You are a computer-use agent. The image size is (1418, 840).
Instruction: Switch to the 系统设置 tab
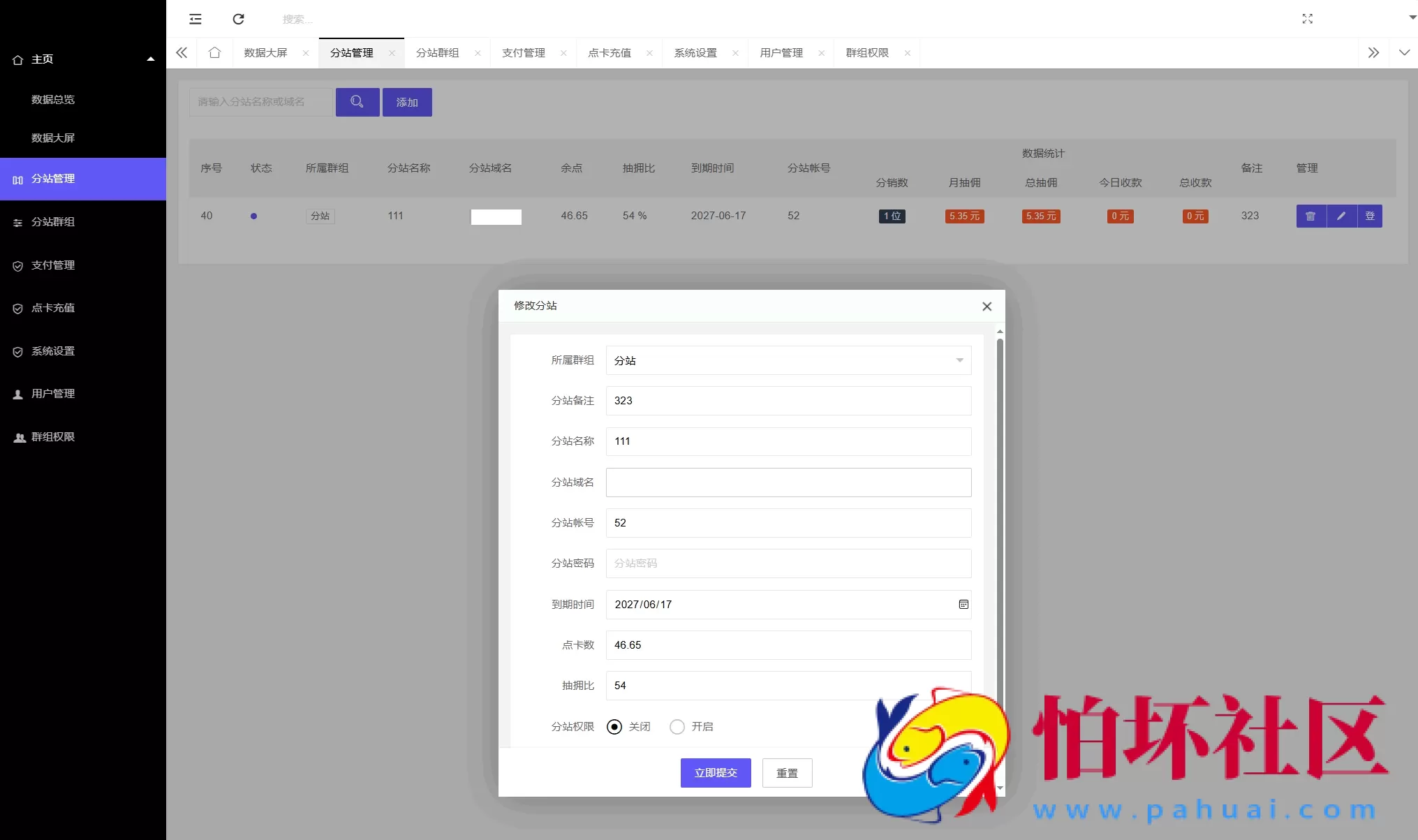pyautogui.click(x=695, y=52)
